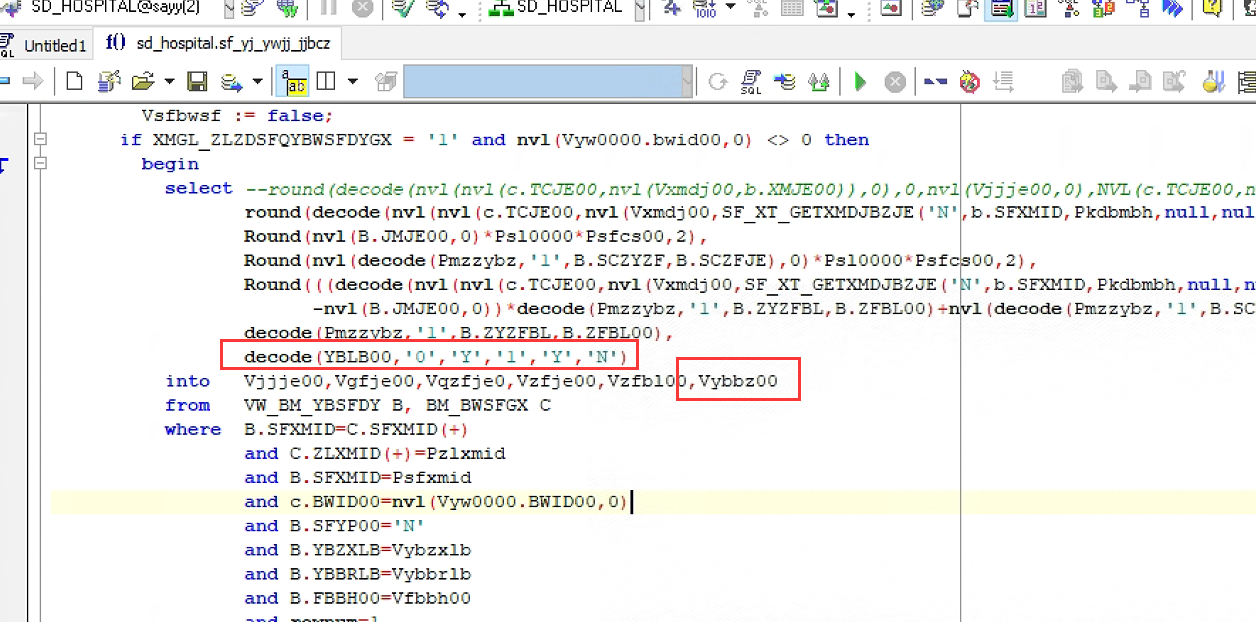Click the 'Vsfbwsf := false;' code line
Screen dimensions: 1256x622
pyautogui.click(x=237, y=116)
